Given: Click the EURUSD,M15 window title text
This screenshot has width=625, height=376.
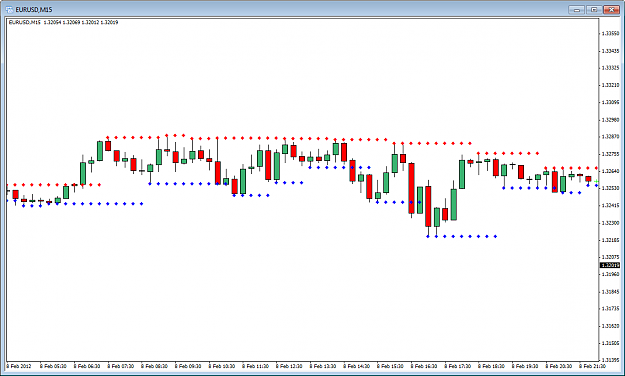Looking at the screenshot, I should tap(34, 10).
